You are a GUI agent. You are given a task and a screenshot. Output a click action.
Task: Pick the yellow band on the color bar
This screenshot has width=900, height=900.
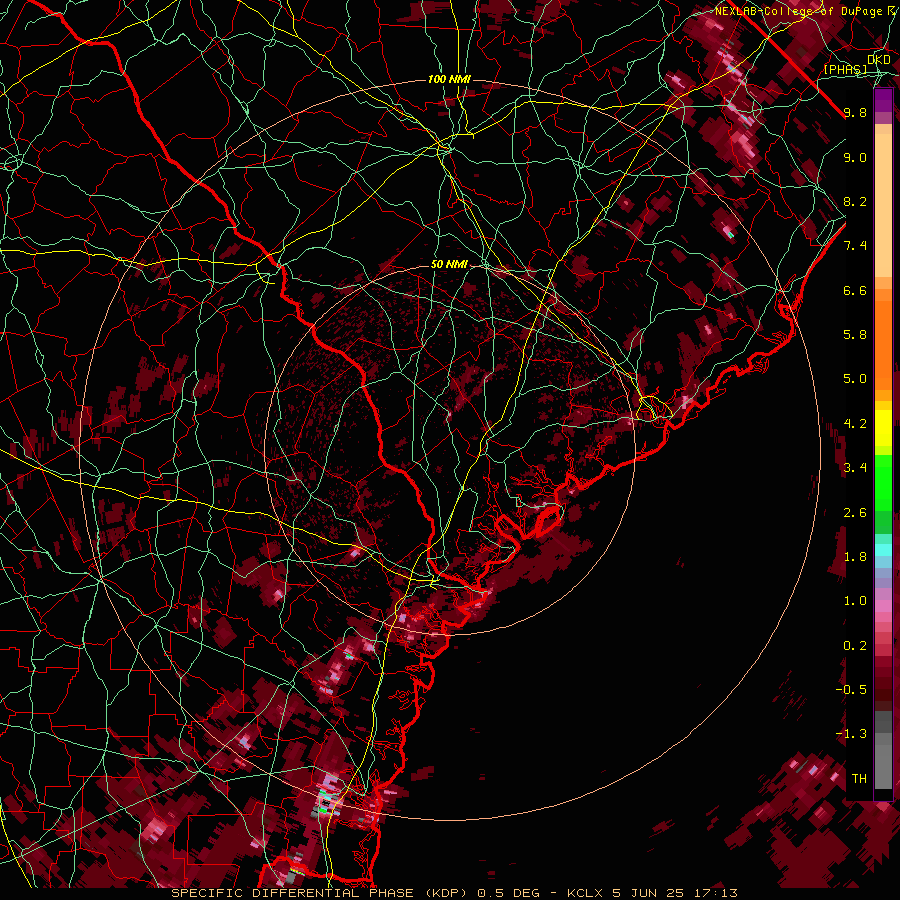coord(883,428)
